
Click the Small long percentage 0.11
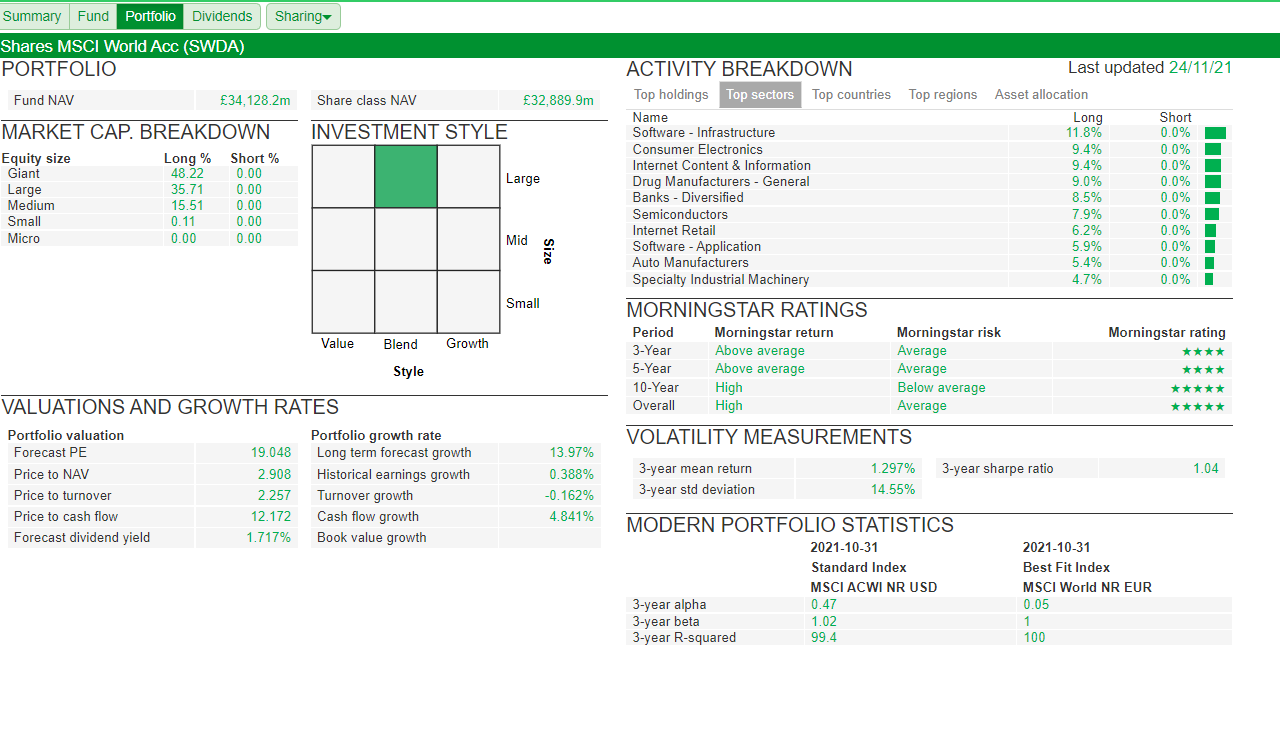(183, 221)
